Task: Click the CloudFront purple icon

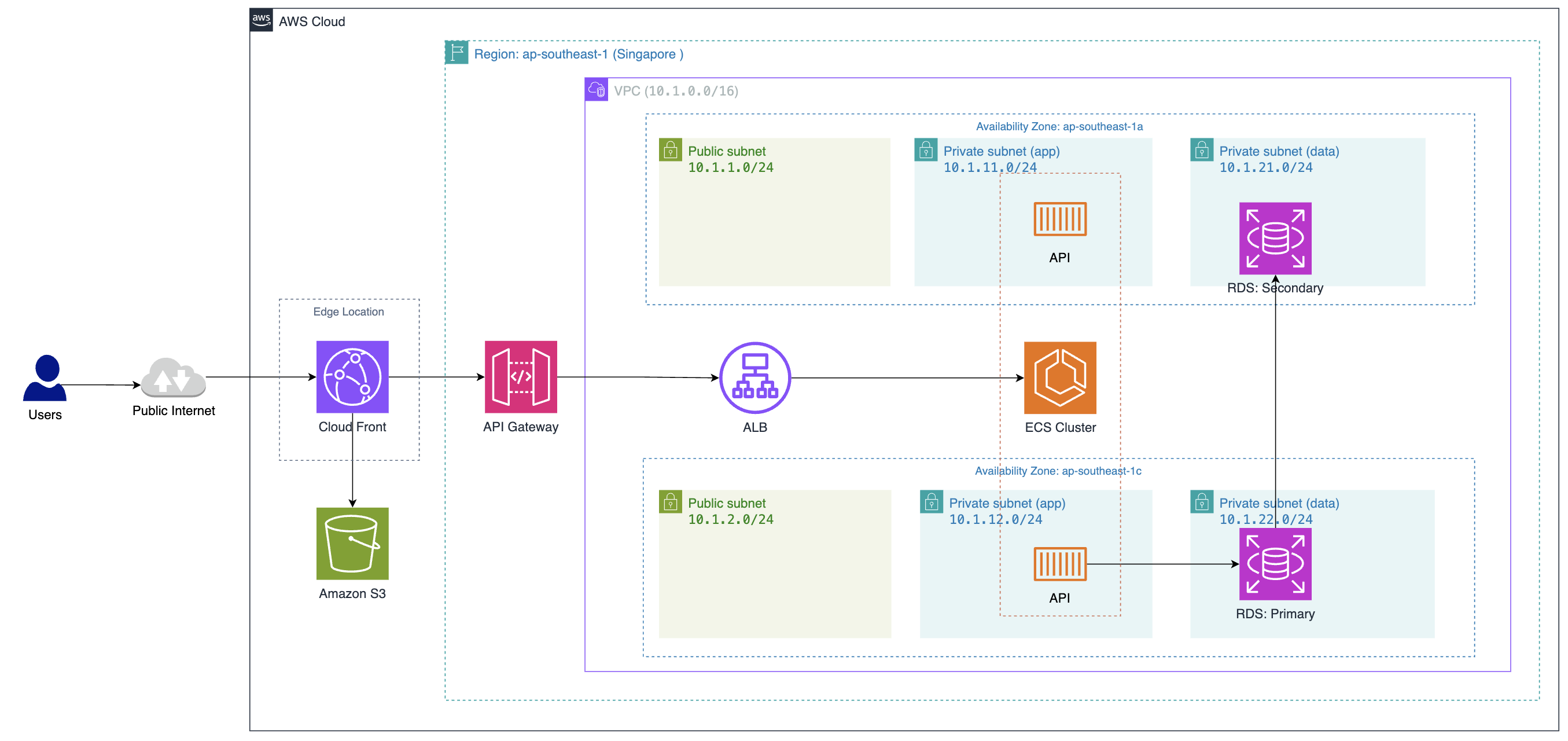Action: [352, 377]
